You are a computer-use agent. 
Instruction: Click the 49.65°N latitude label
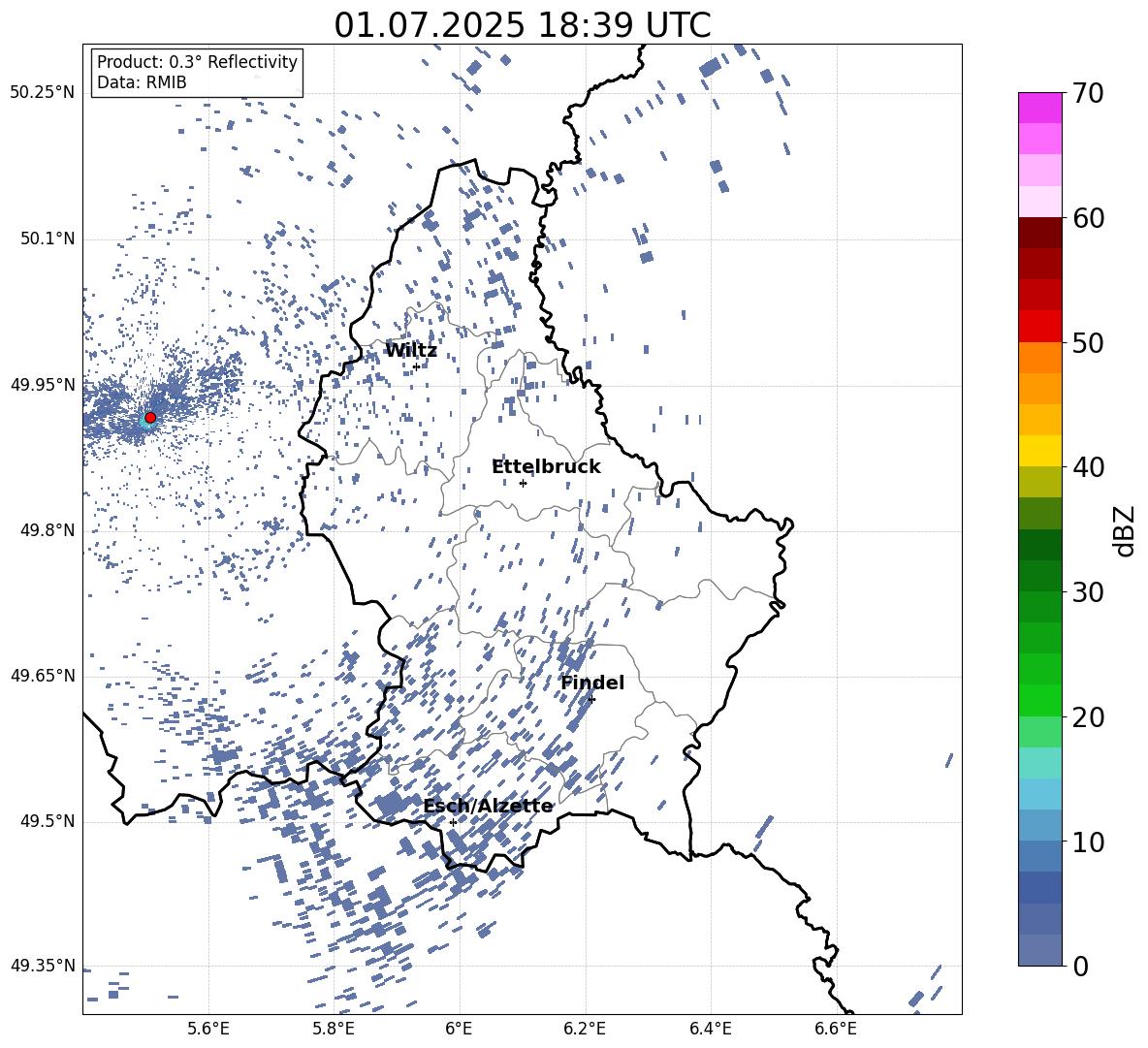tap(43, 675)
